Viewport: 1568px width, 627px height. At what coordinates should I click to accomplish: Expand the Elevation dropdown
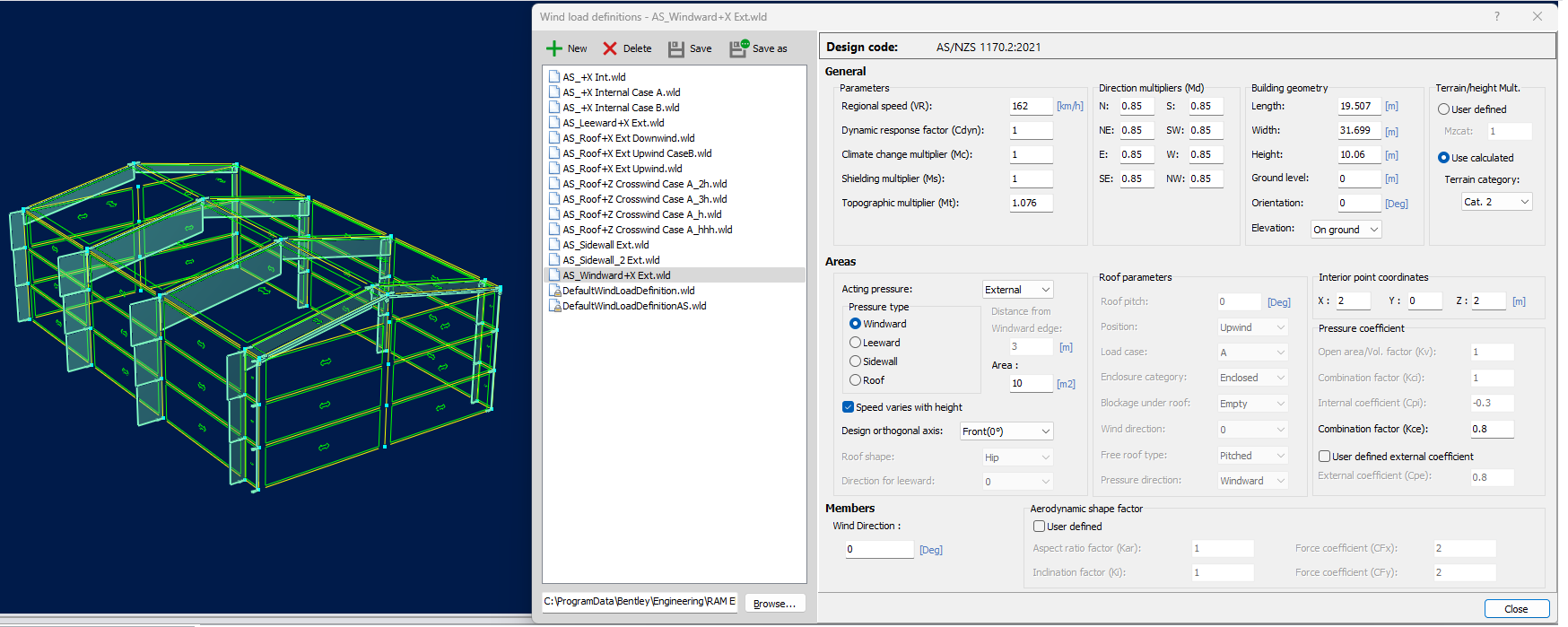tap(1346, 230)
